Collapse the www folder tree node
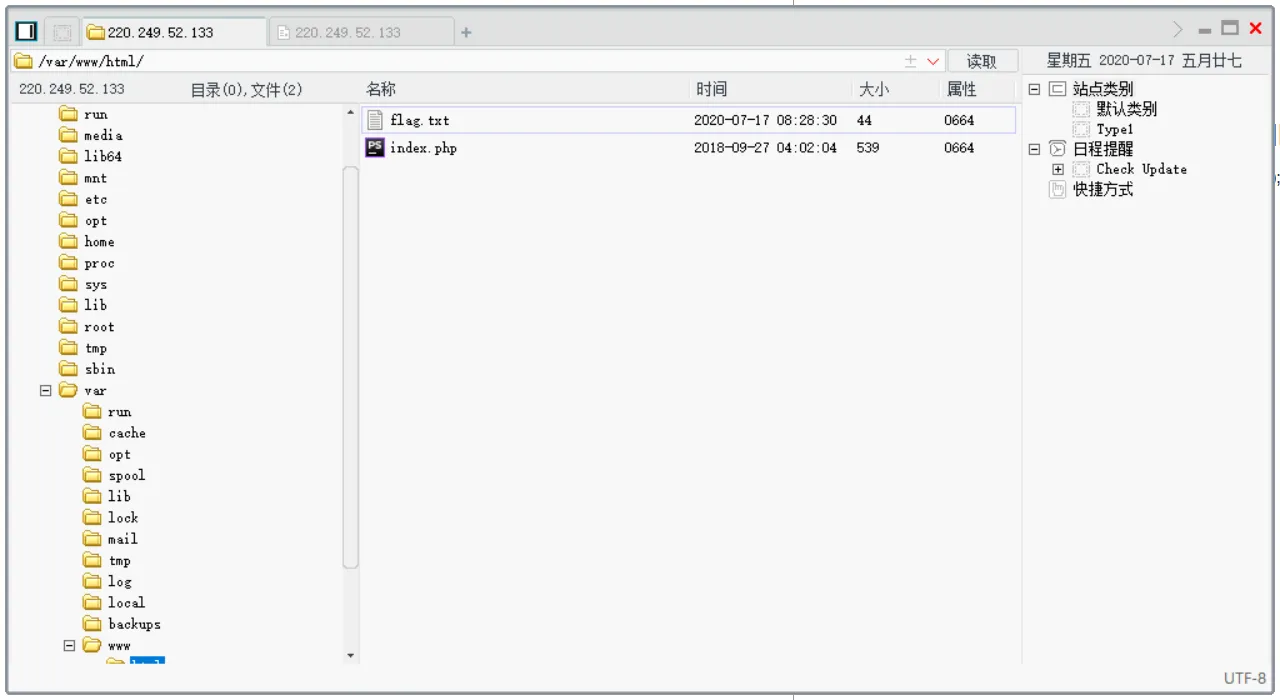 69,646
